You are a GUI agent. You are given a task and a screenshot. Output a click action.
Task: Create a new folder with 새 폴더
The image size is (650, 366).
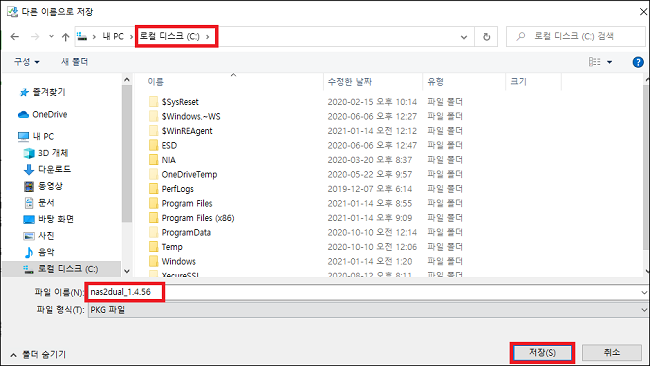point(75,62)
